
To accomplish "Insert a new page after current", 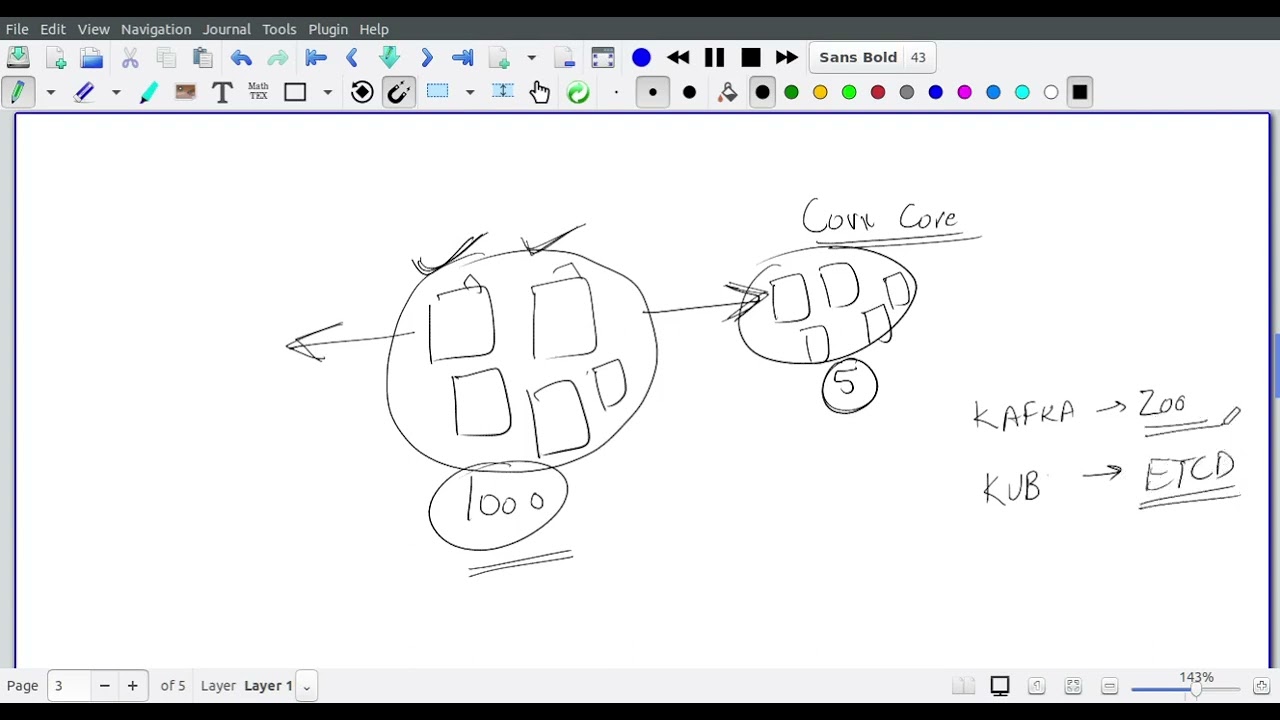I will 499,57.
